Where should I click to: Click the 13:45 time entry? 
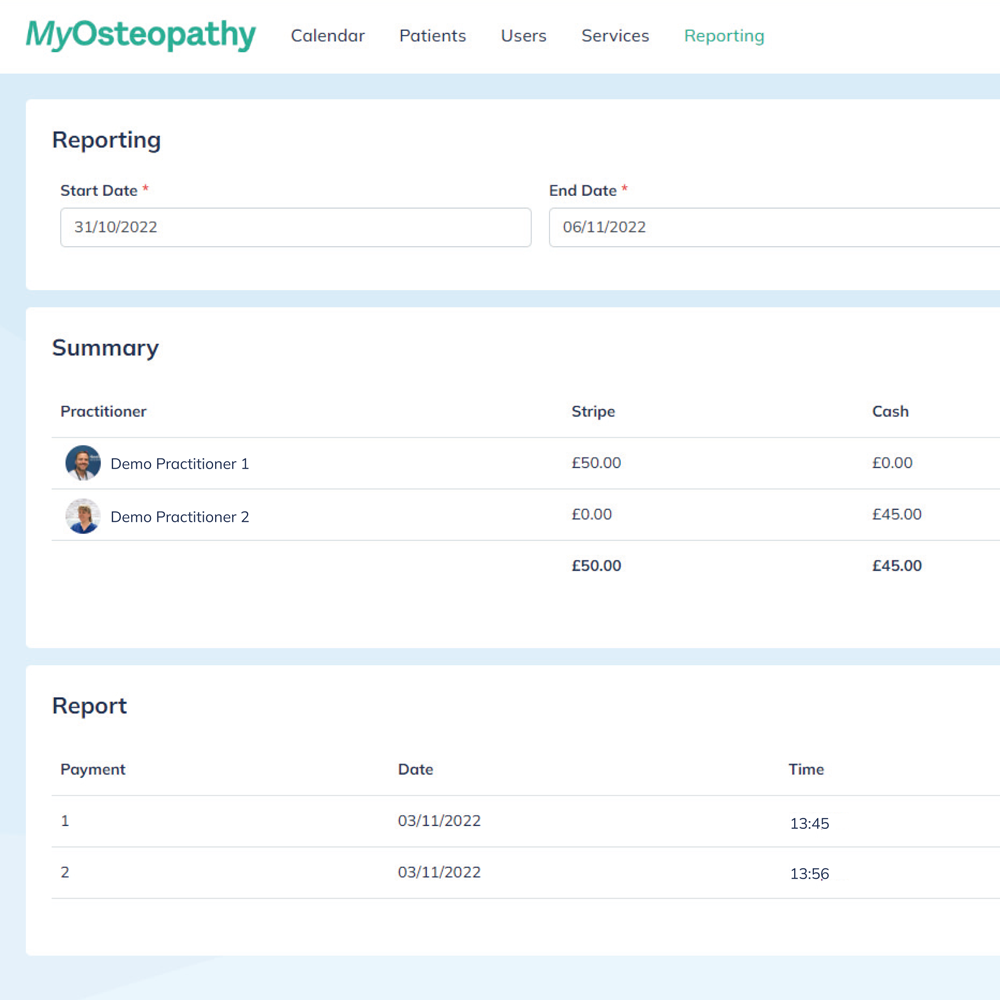[x=809, y=823]
